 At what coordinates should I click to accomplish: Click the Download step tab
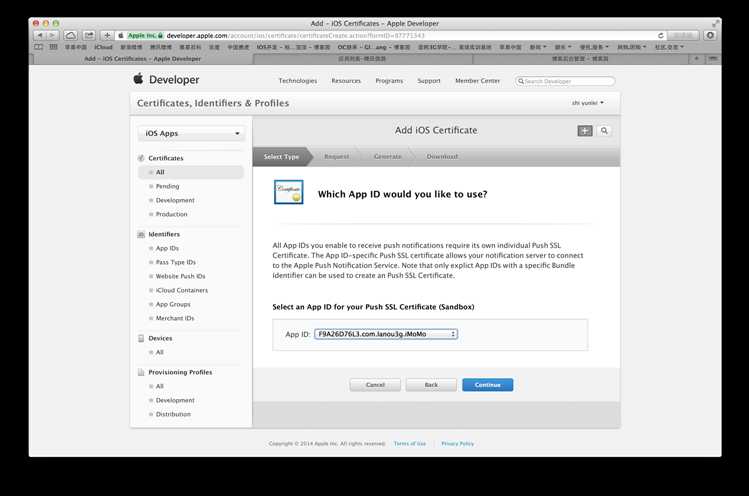coord(442,157)
